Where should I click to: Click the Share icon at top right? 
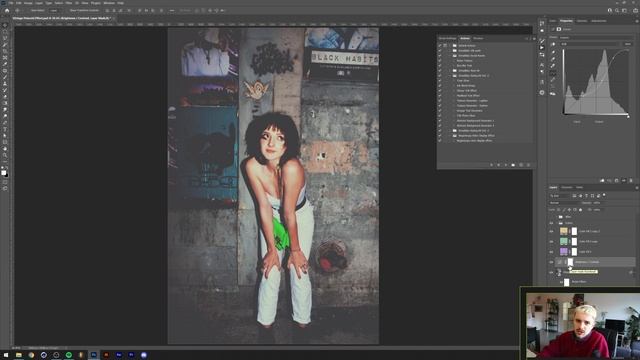[636, 10]
